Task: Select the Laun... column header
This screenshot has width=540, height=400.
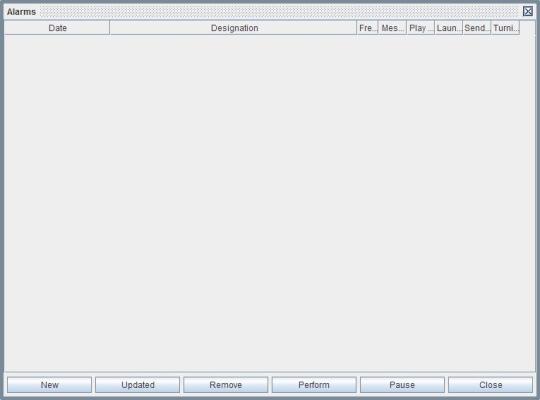Action: coord(449,28)
